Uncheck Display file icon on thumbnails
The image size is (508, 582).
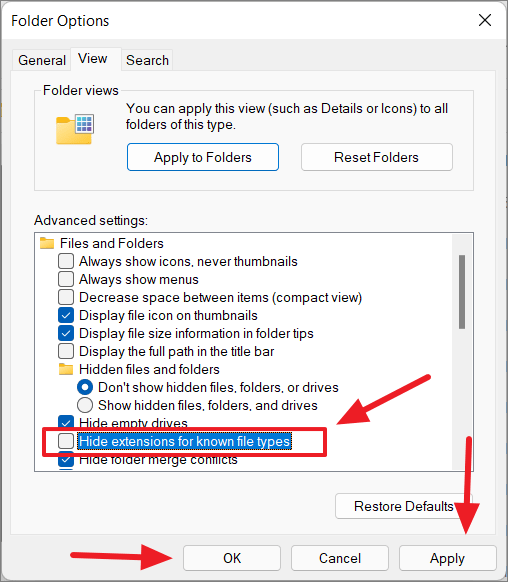pyautogui.click(x=66, y=315)
